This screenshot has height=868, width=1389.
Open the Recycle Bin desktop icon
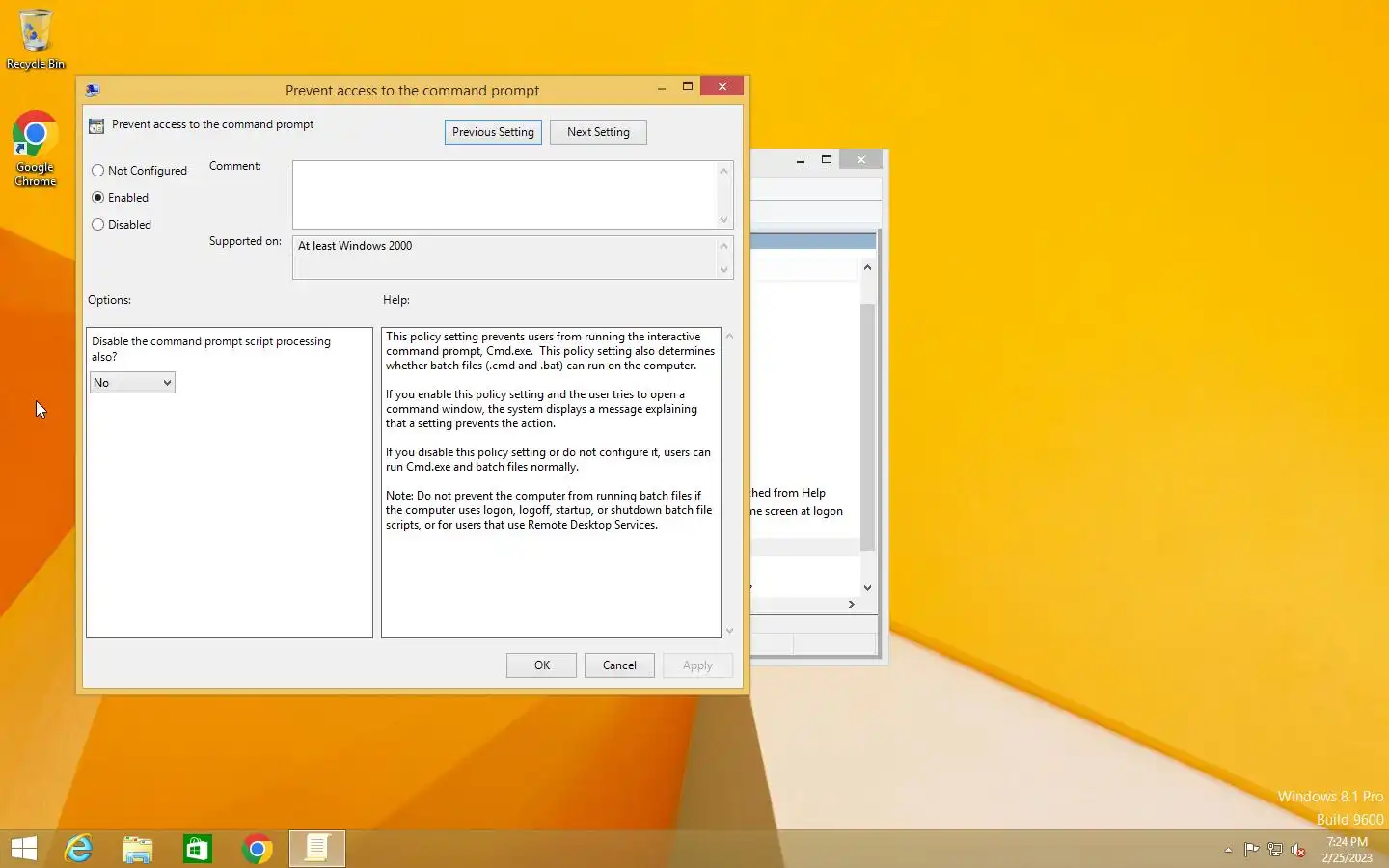[36, 39]
